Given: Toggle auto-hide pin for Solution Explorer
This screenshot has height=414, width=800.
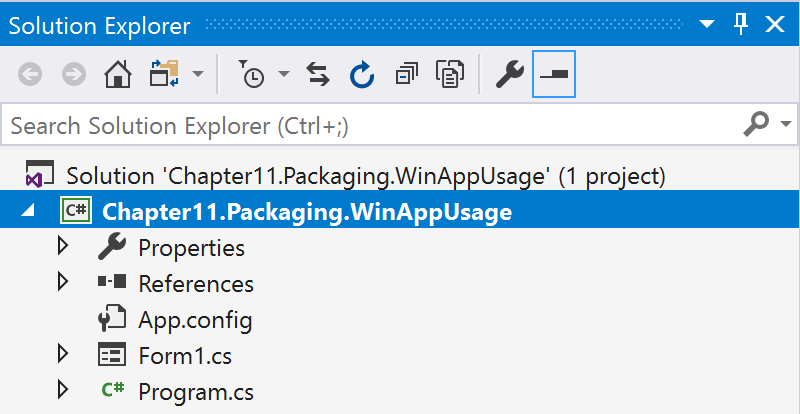Looking at the screenshot, I should click(741, 24).
